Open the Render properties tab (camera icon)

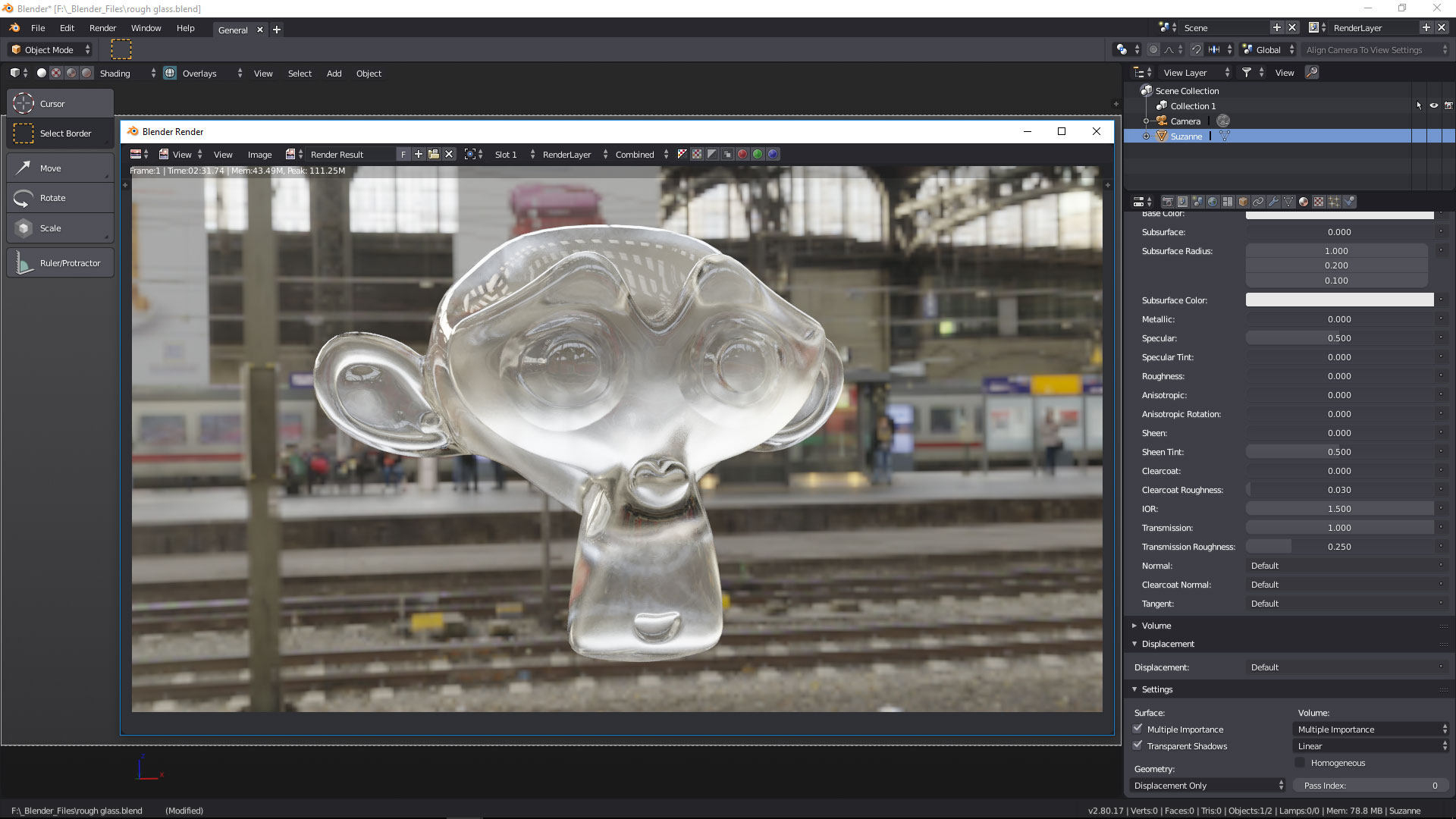pyautogui.click(x=1168, y=202)
